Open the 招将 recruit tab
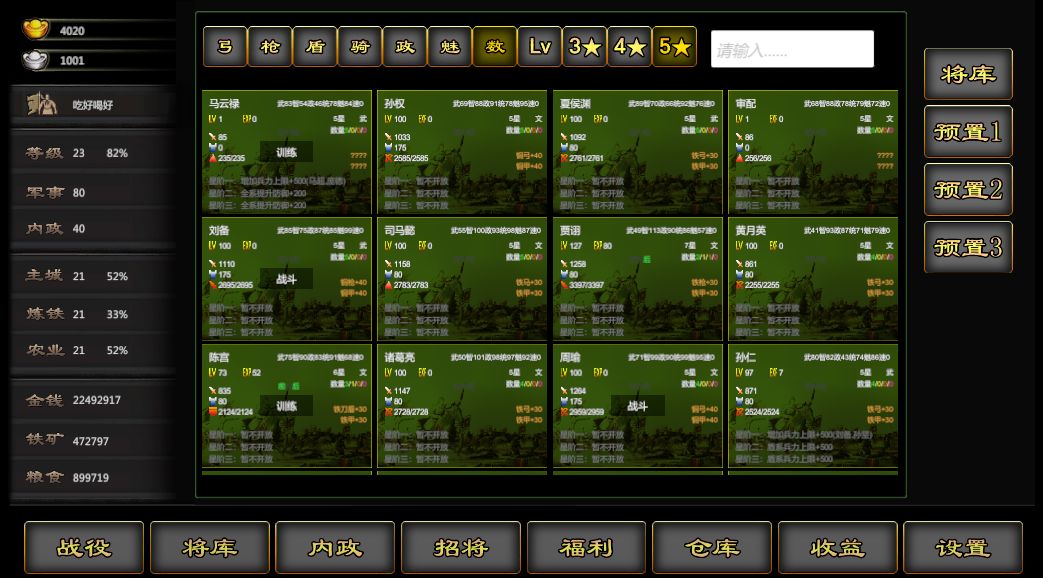 (x=461, y=547)
